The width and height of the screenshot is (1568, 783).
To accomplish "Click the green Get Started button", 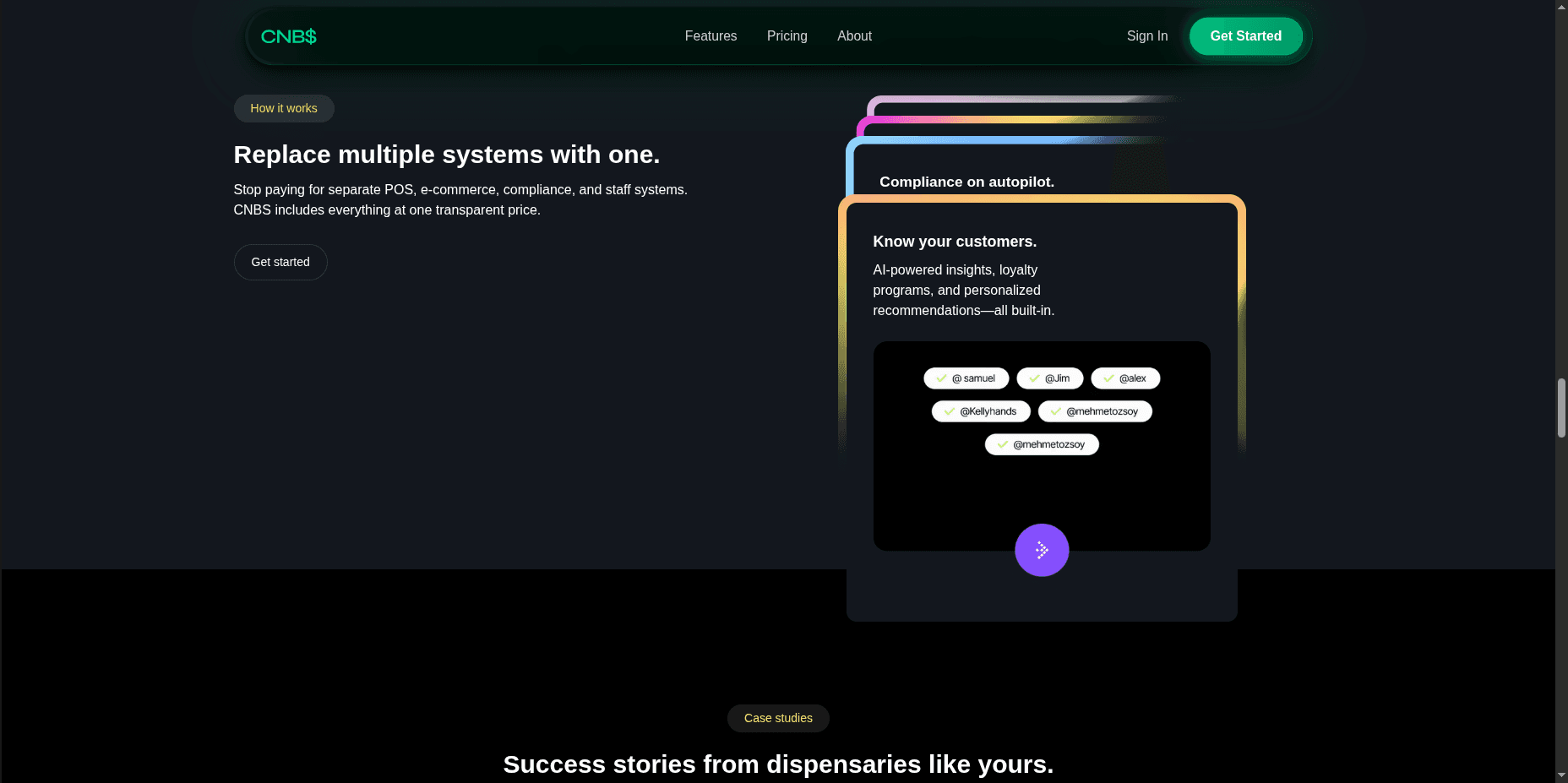I will pos(1245,36).
